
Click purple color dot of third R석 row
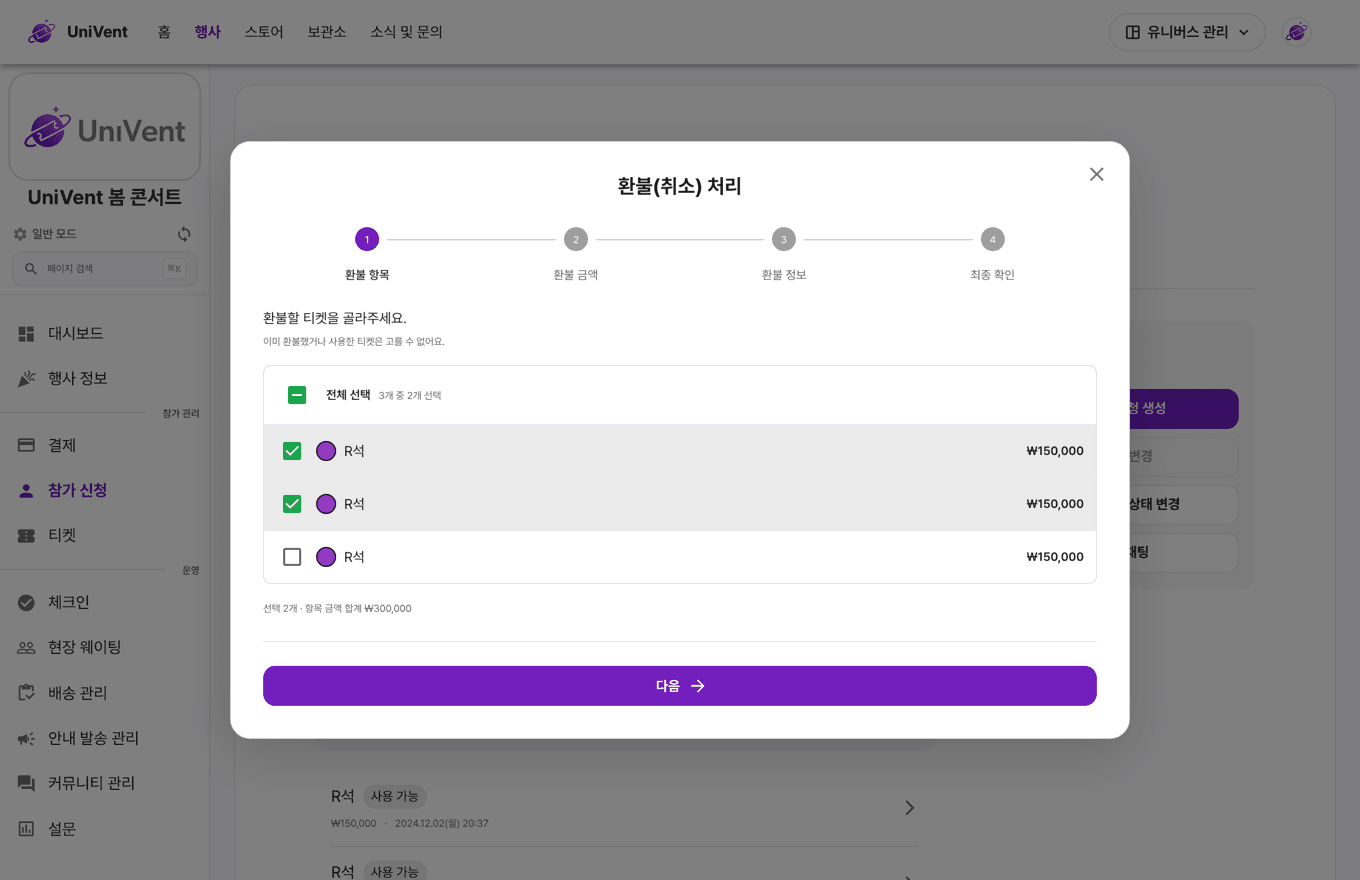[326, 557]
